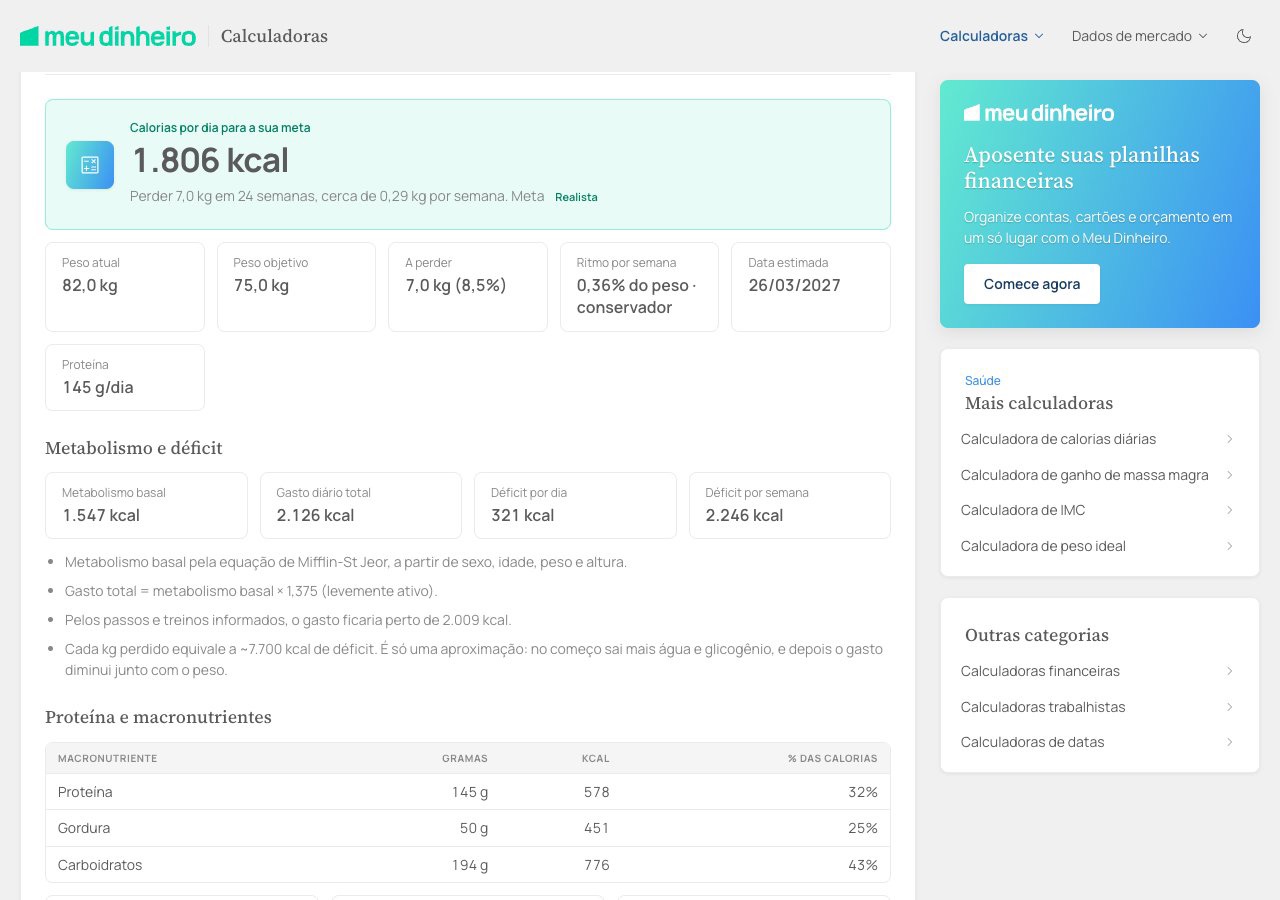Click the Metabolismo e déficit heading

point(134,448)
